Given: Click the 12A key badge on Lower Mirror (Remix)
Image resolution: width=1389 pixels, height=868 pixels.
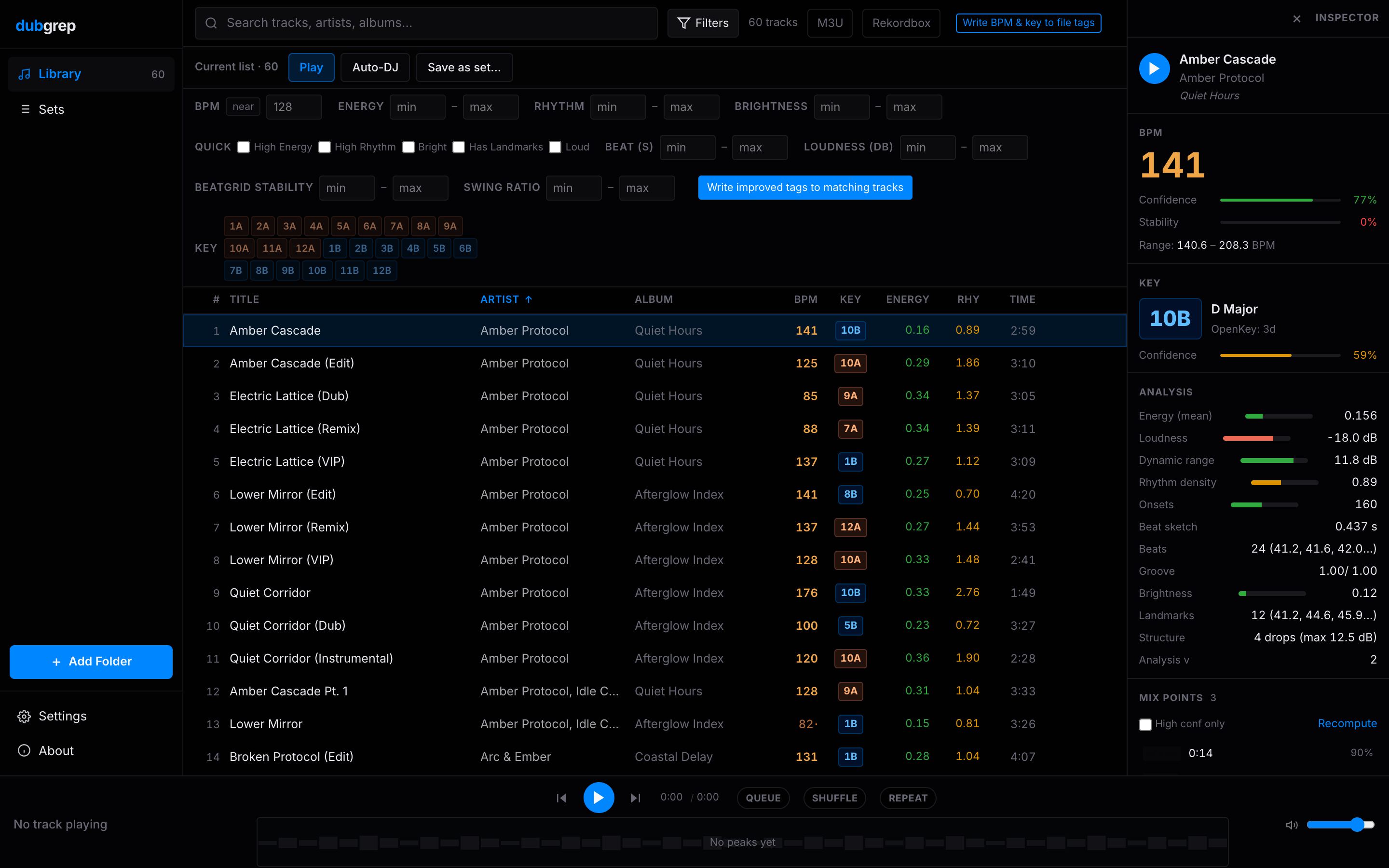Looking at the screenshot, I should click(850, 527).
